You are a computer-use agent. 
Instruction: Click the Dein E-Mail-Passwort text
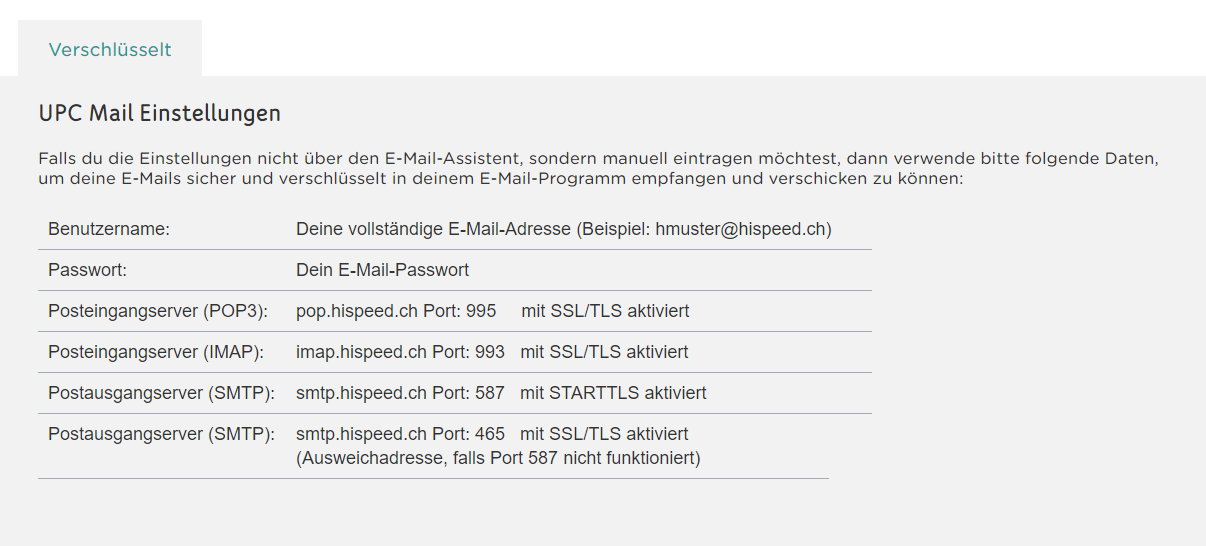pyautogui.click(x=382, y=270)
